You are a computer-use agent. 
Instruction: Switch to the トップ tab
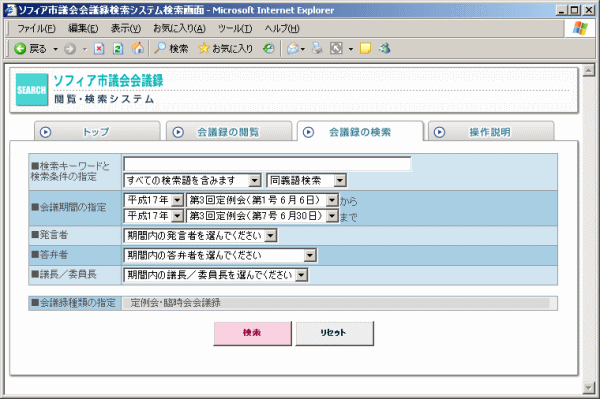click(x=97, y=132)
